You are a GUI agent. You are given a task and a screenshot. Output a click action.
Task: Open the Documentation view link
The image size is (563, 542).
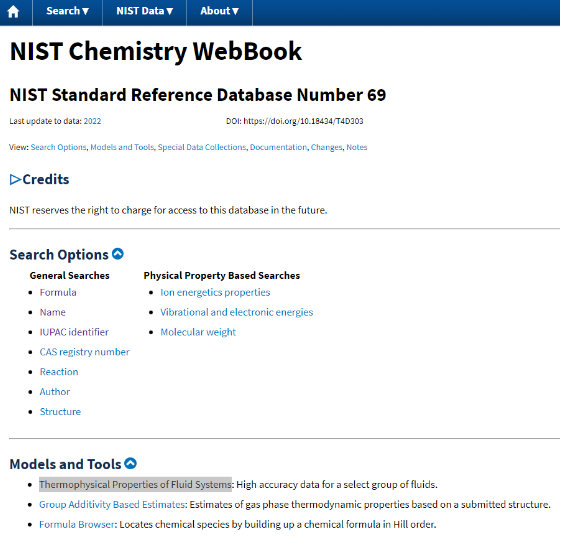[x=279, y=147]
